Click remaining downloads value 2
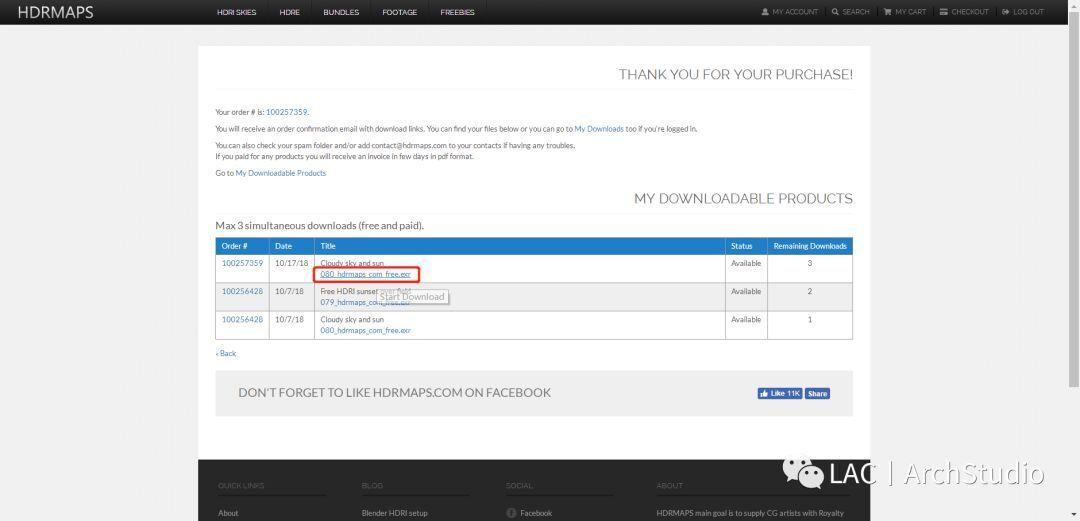 (x=810, y=292)
